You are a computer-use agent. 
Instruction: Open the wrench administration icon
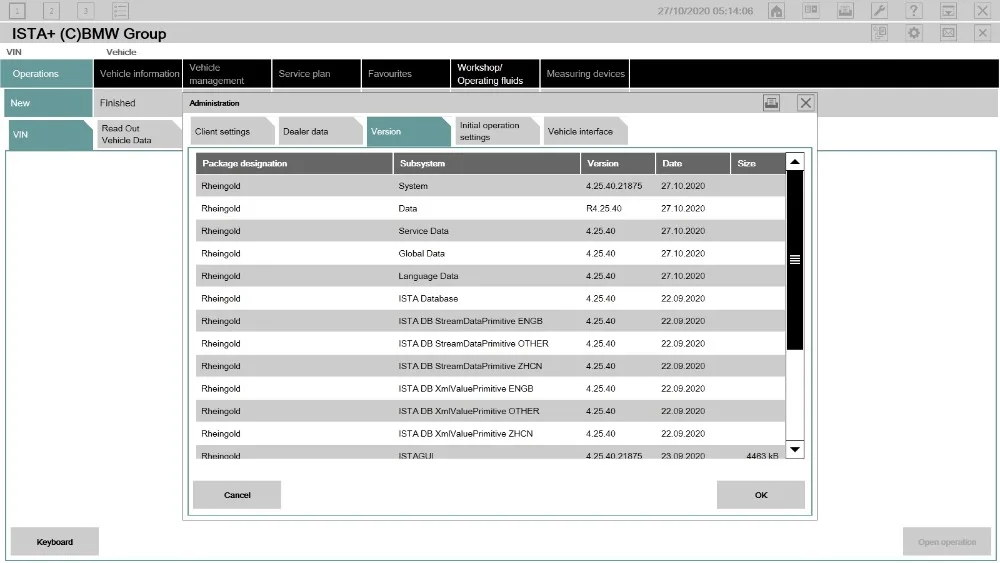coord(879,11)
